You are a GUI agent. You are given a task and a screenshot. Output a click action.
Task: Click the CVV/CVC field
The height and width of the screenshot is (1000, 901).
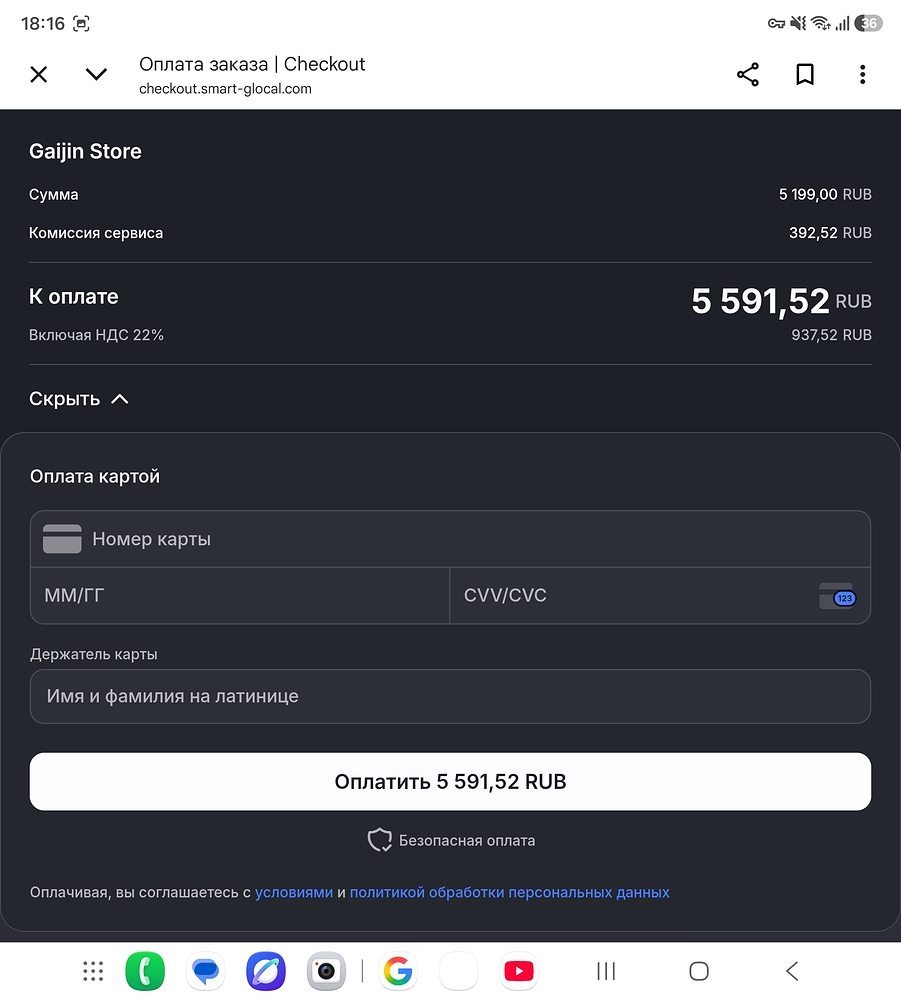660,596
